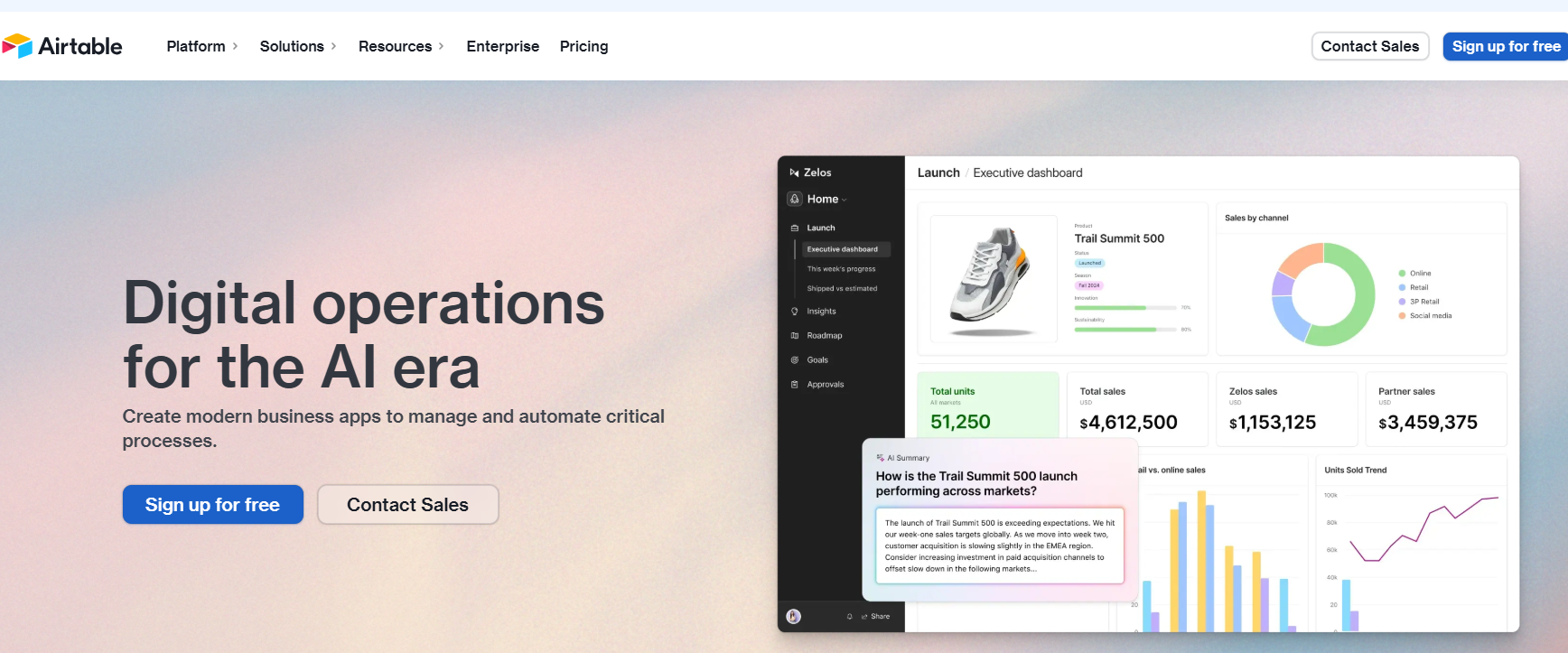This screenshot has height=653, width=1568.
Task: Open the Roadmap sidebar item
Action: (x=825, y=335)
